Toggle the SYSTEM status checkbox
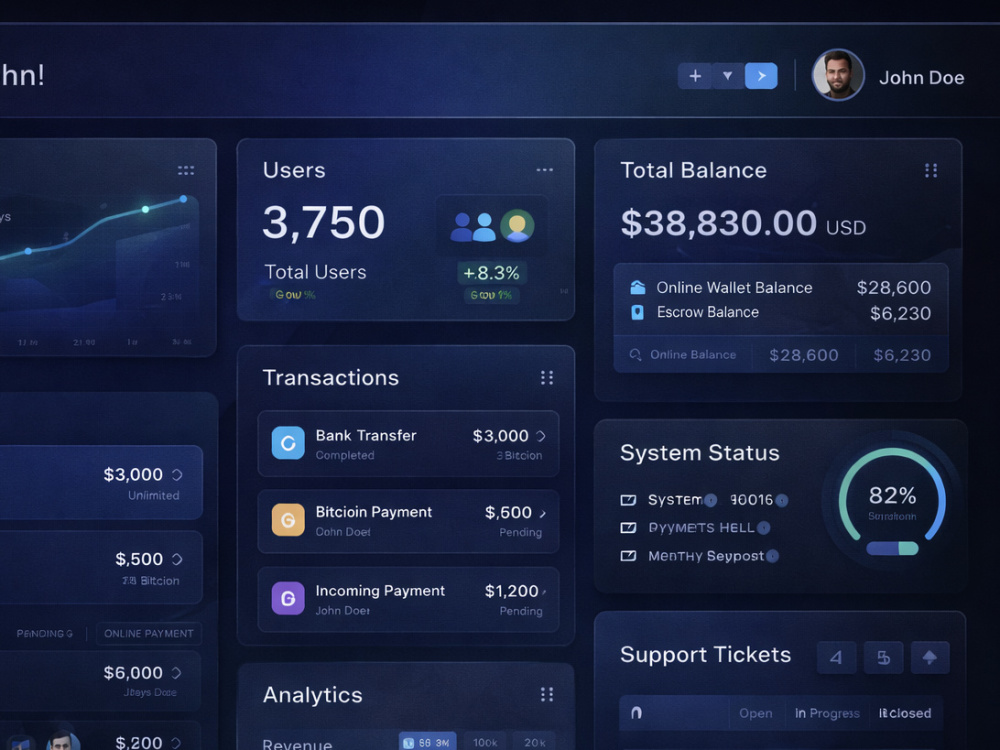 (628, 500)
